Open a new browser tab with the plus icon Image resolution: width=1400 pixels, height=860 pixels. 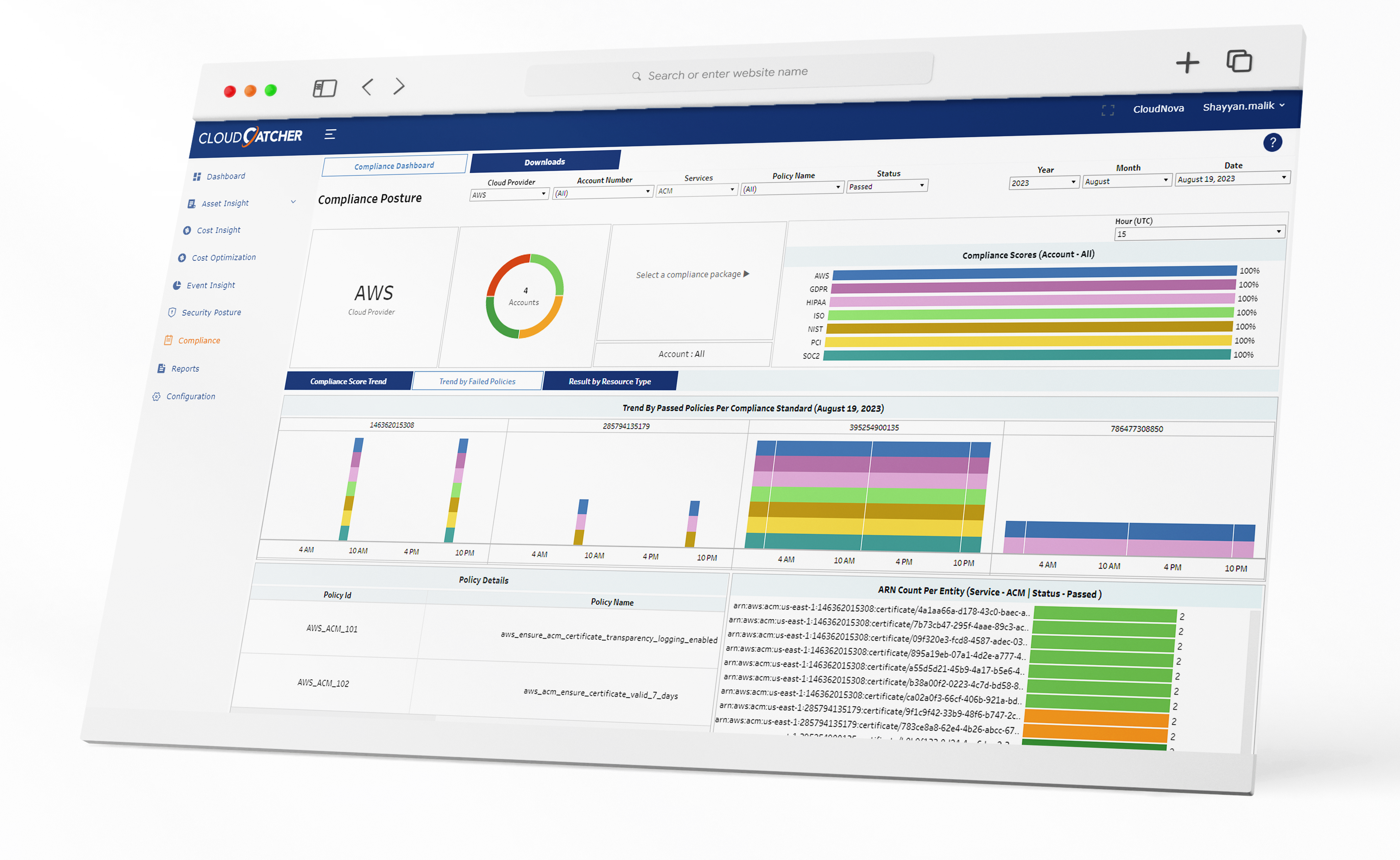pos(1187,63)
